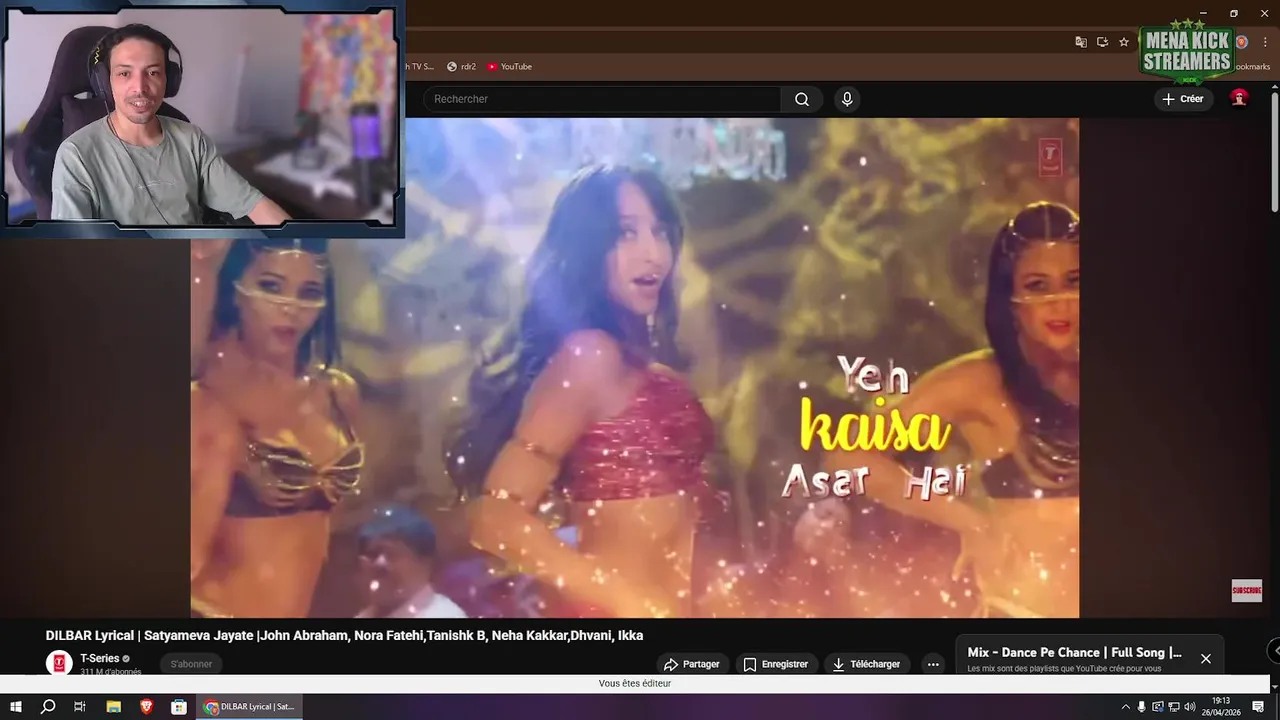1280x720 pixels.
Task: Click the subscribe badge at video's right edge
Action: point(1246,591)
